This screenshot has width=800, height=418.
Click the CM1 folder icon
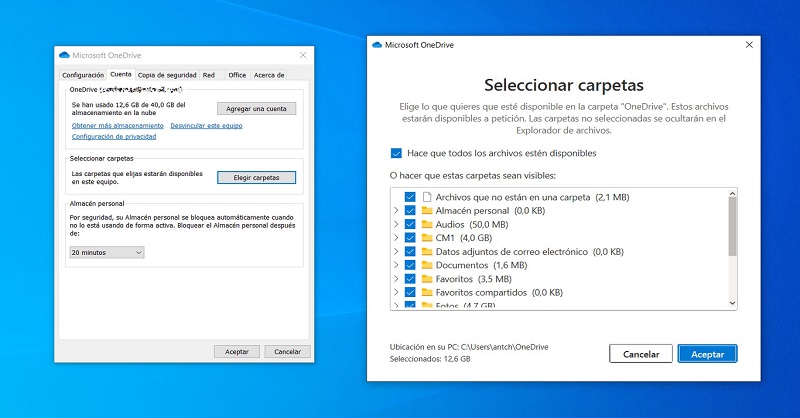(427, 238)
